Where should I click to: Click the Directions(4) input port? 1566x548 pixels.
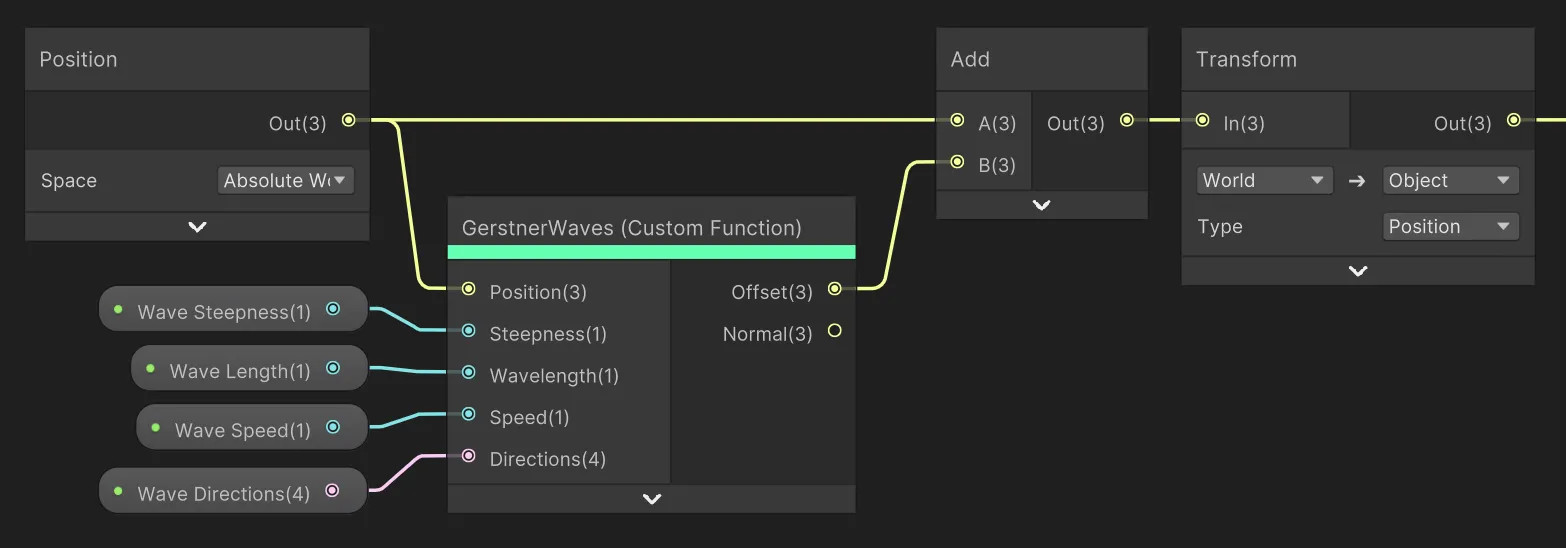tap(468, 456)
